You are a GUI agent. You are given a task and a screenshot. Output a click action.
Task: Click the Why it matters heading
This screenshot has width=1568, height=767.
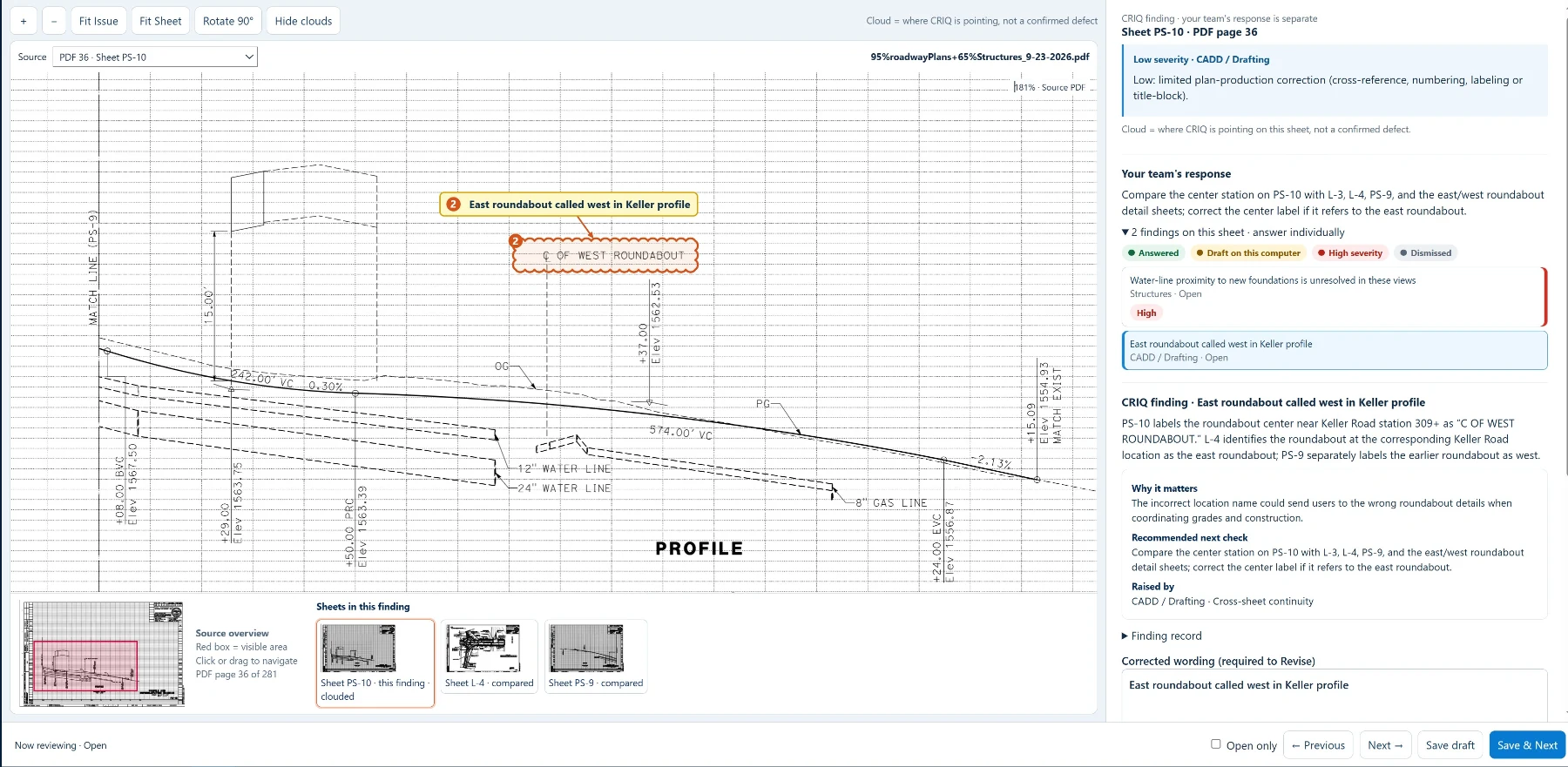click(1164, 488)
